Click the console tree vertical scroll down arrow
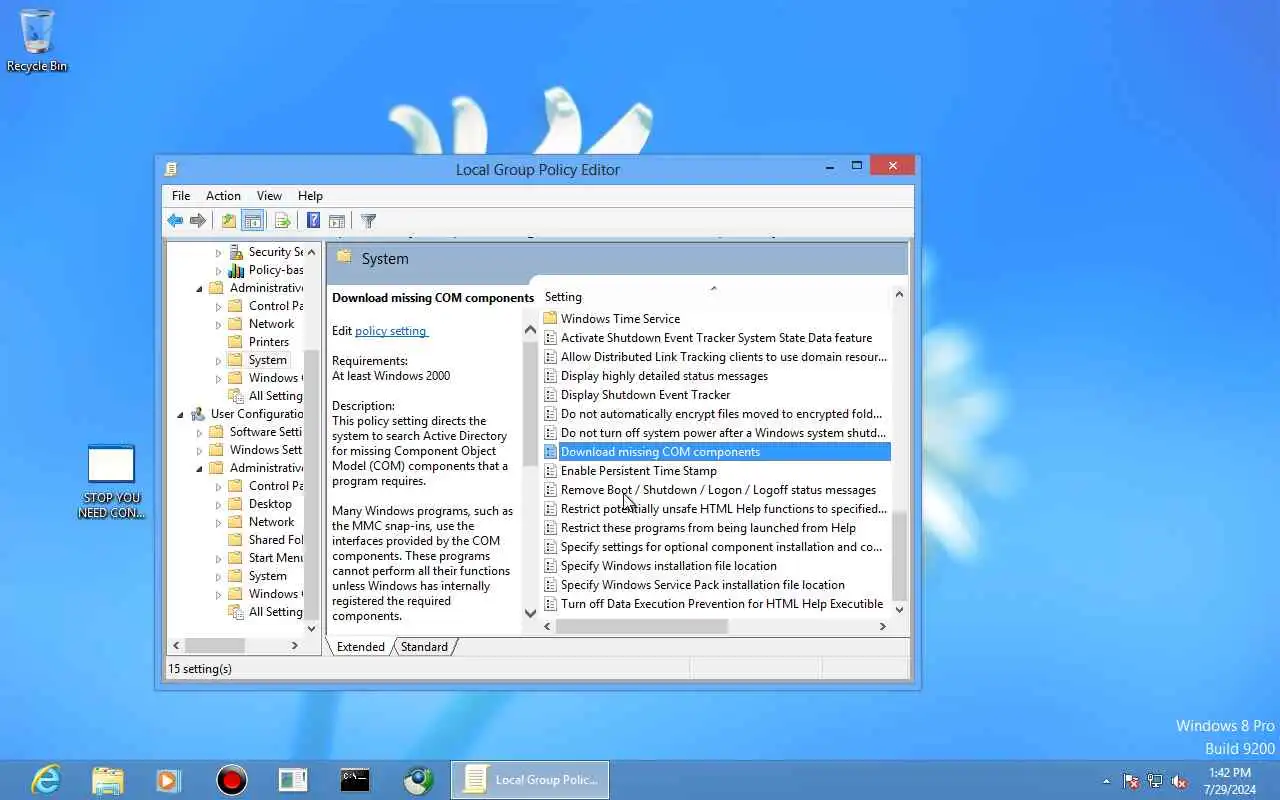1280x800 pixels. pyautogui.click(x=311, y=628)
